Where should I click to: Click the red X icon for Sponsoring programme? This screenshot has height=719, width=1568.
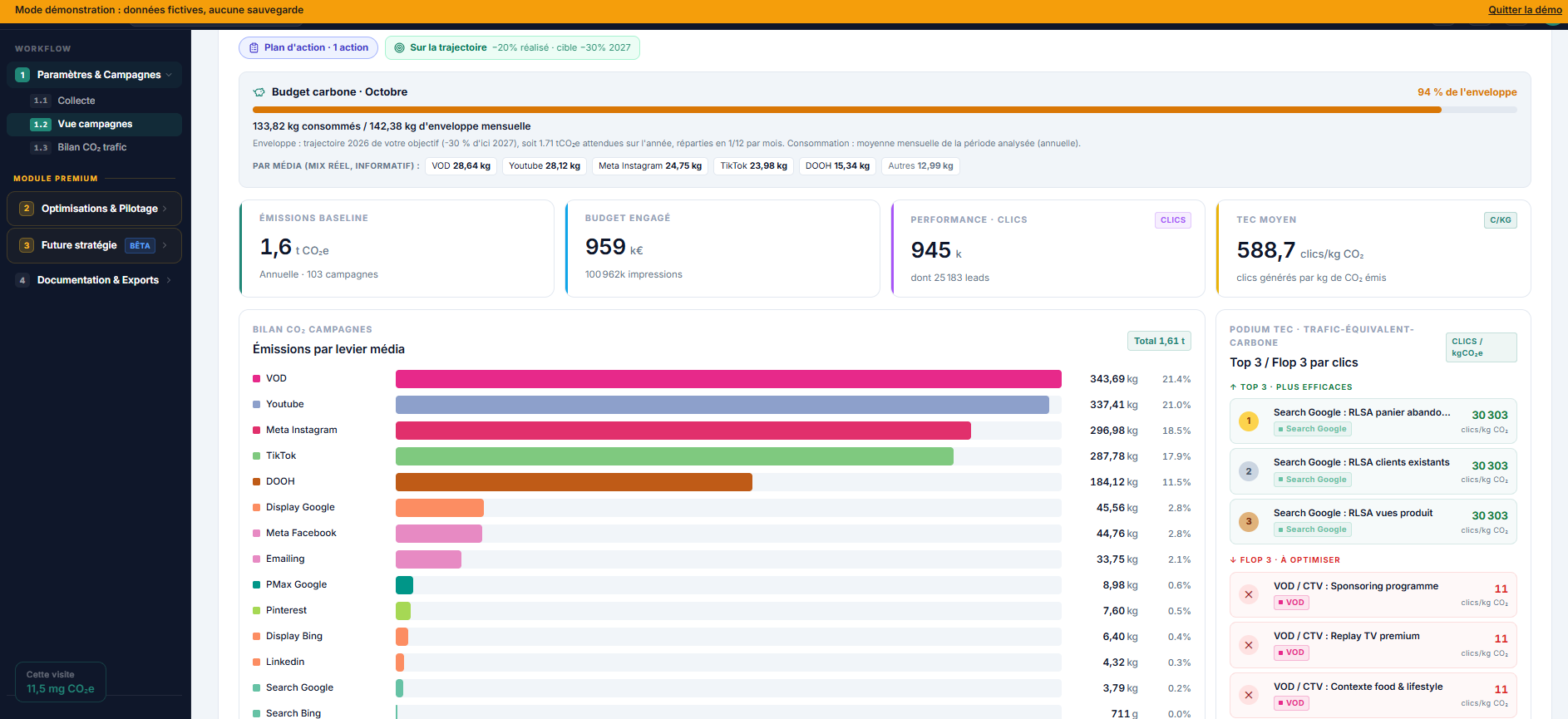tap(1249, 595)
